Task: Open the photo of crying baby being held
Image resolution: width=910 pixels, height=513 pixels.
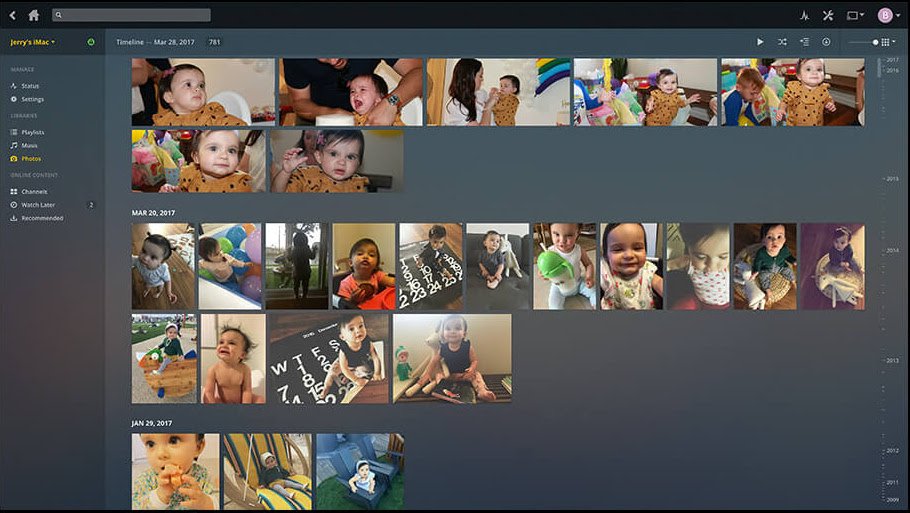Action: (351, 92)
